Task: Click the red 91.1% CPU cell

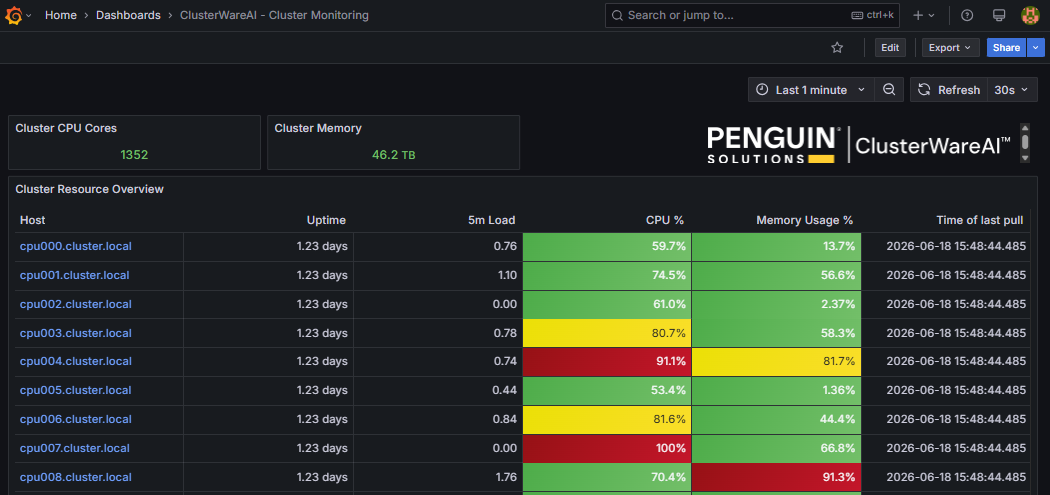Action: pos(607,361)
